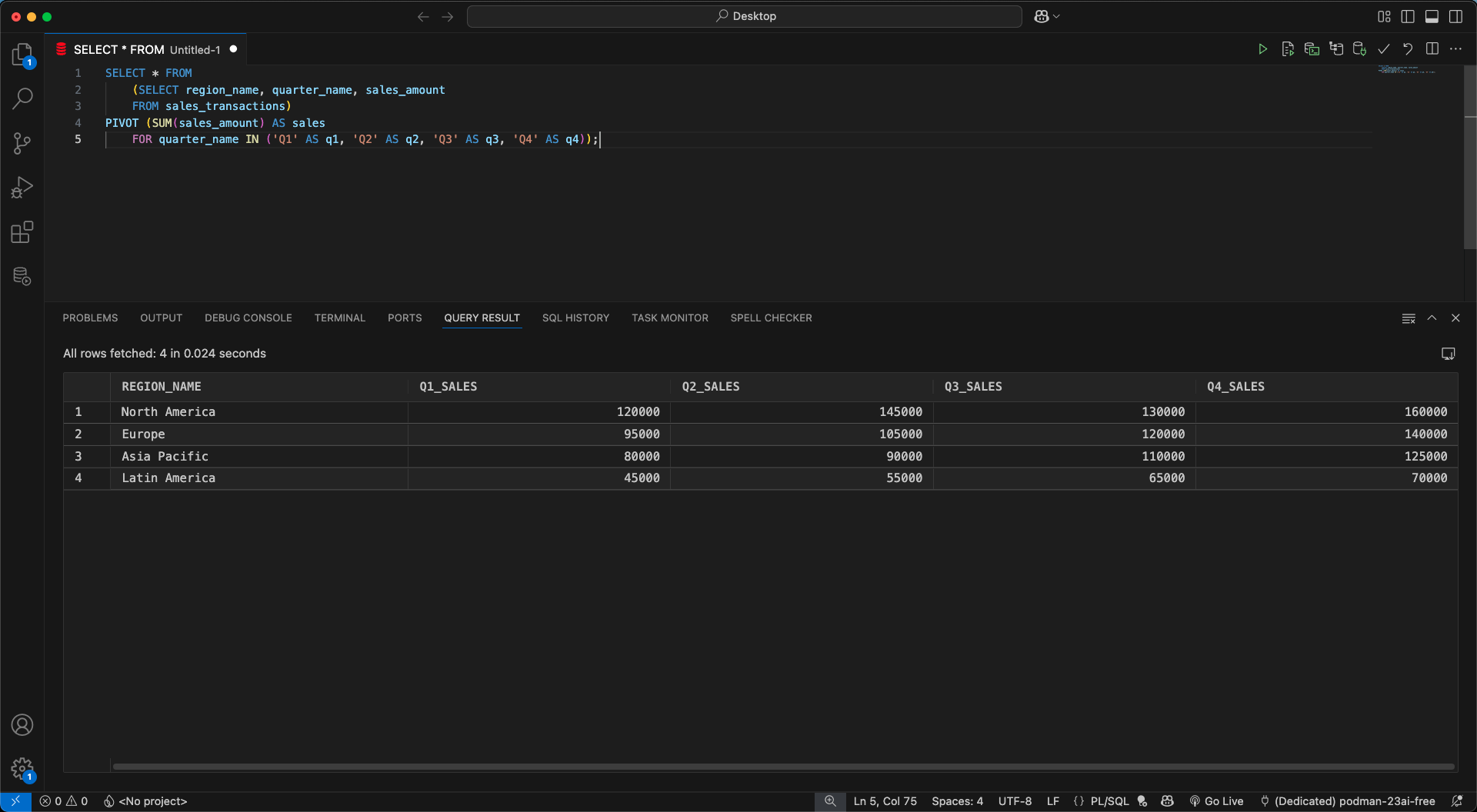Screen dimensions: 1477x812
Task: Commit the transaction with the checkmark icon
Action: coord(1383,49)
